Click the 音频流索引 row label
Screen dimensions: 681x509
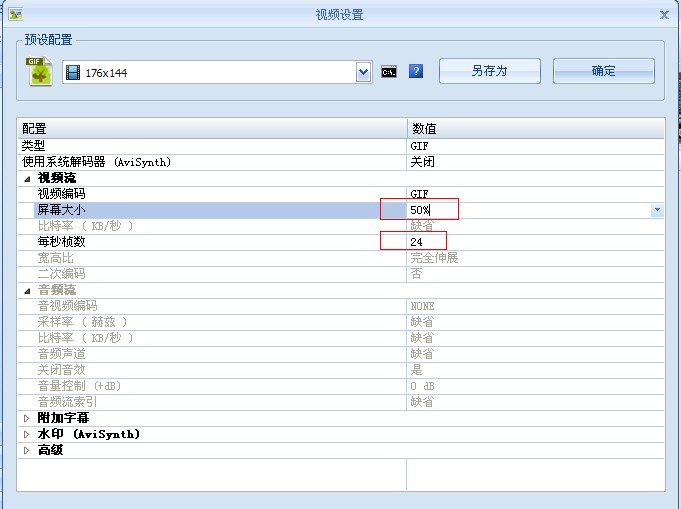pyautogui.click(x=67, y=402)
